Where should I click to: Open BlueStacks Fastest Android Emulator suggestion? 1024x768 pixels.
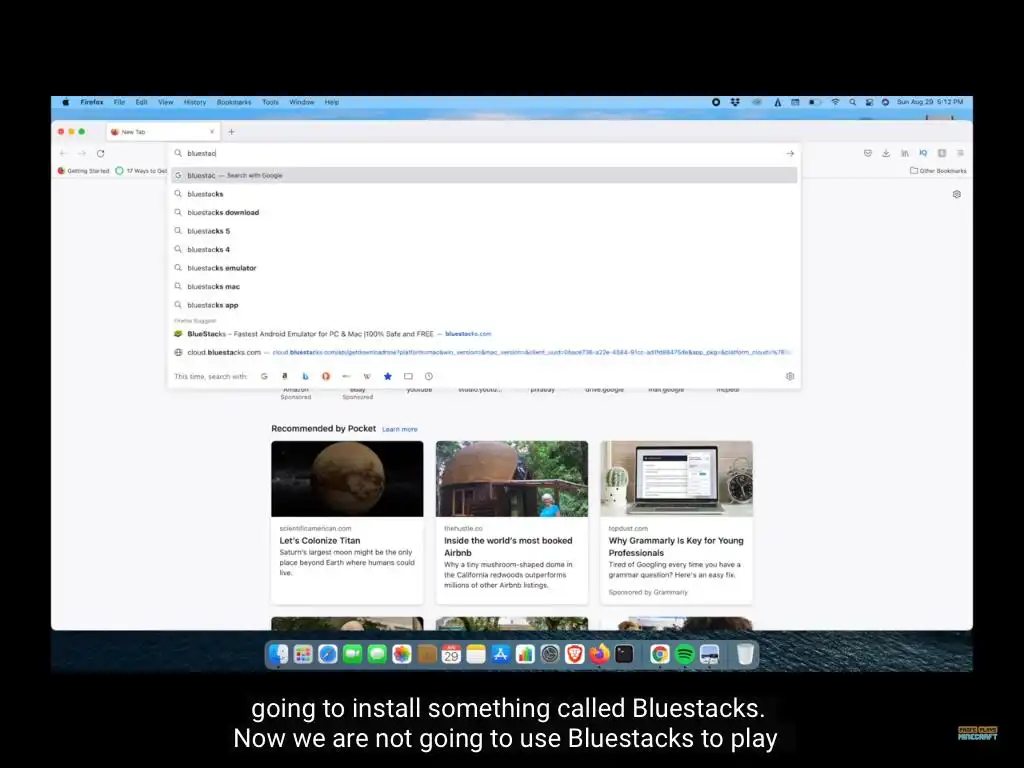point(484,334)
